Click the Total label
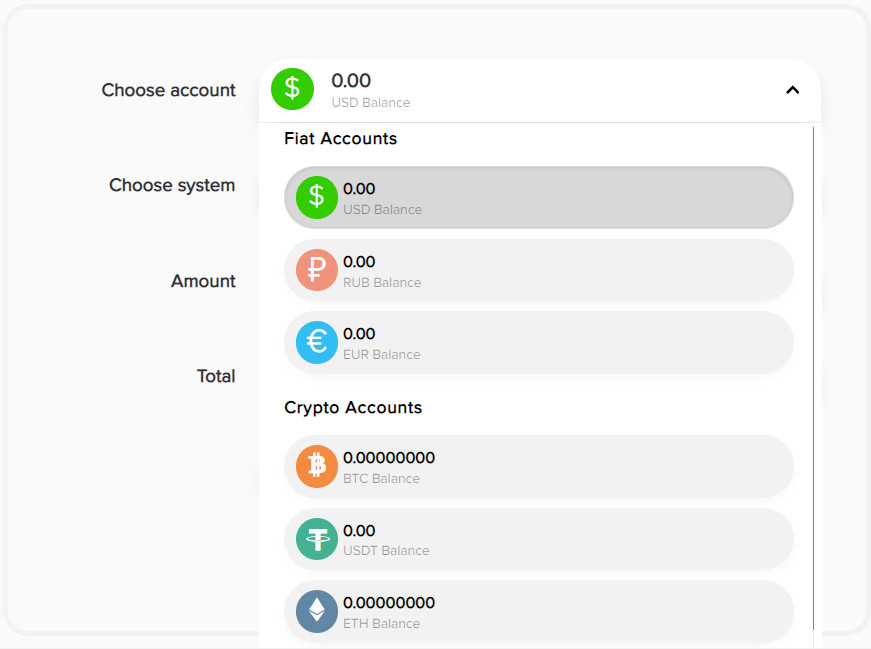Screen dimensions: 871x649 pos(216,376)
